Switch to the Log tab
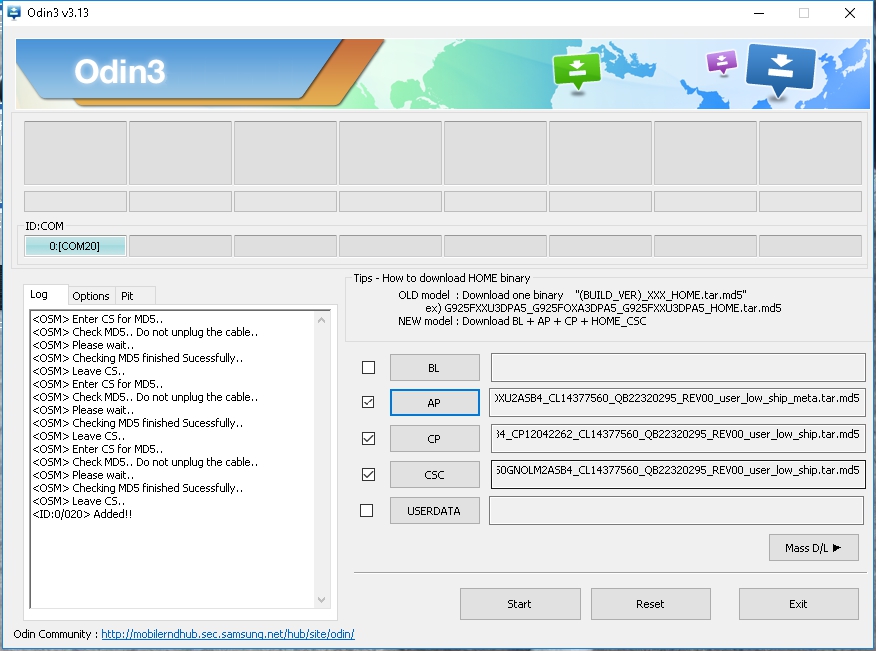This screenshot has width=876, height=651. [x=45, y=294]
